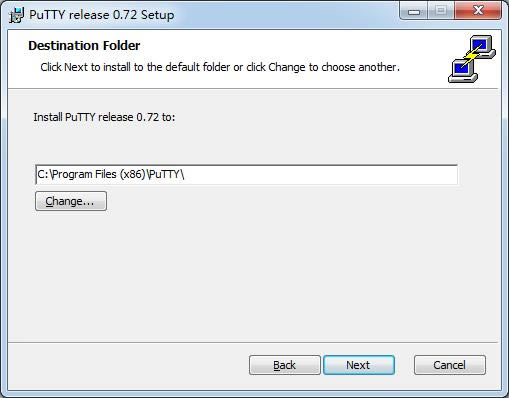Click the 'Click Next to install' instruction text
The height and width of the screenshot is (398, 509).
pos(220,67)
